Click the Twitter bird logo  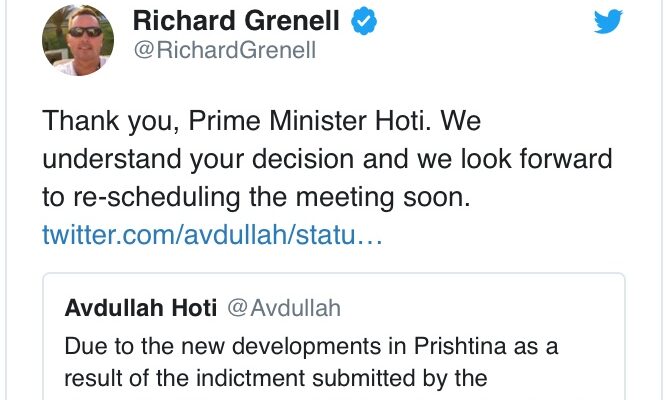pos(608,22)
